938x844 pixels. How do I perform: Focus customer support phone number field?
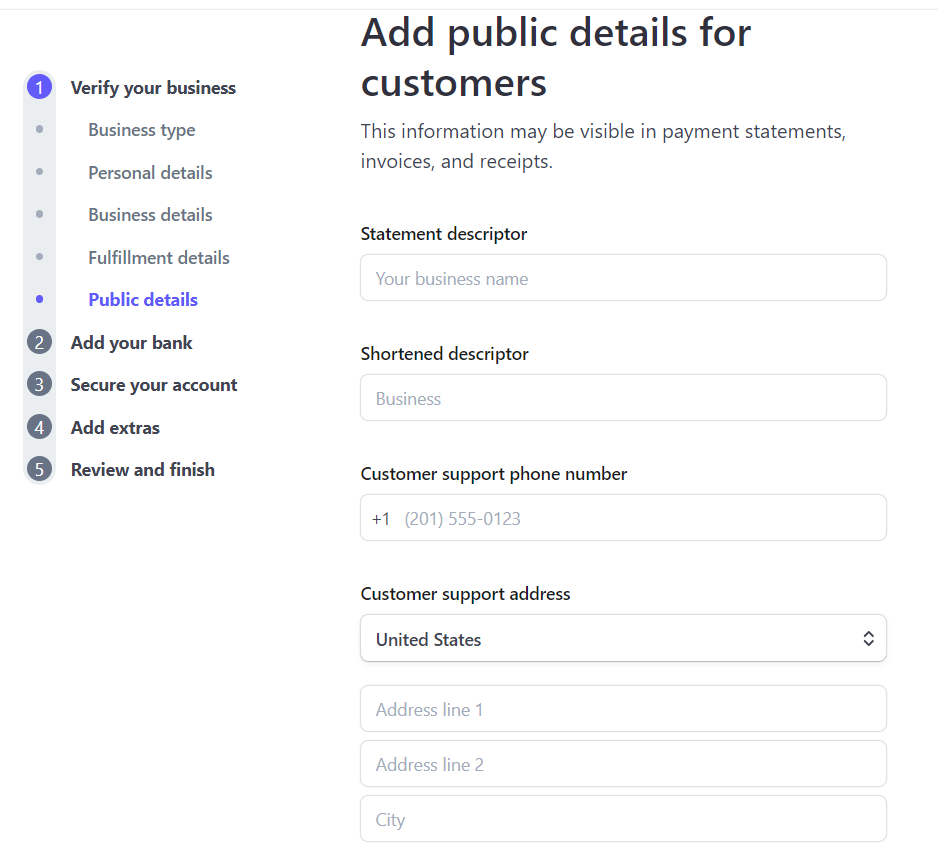coord(623,518)
